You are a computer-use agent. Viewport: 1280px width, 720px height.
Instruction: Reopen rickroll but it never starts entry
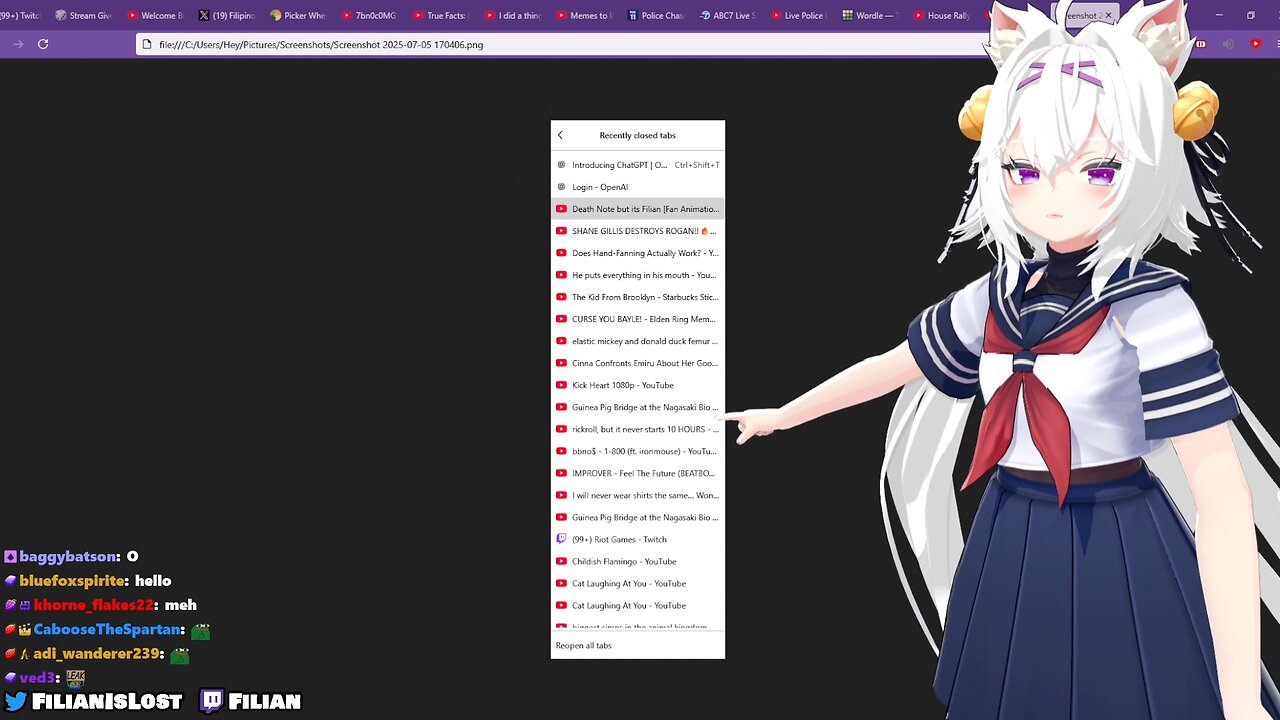tap(638, 429)
